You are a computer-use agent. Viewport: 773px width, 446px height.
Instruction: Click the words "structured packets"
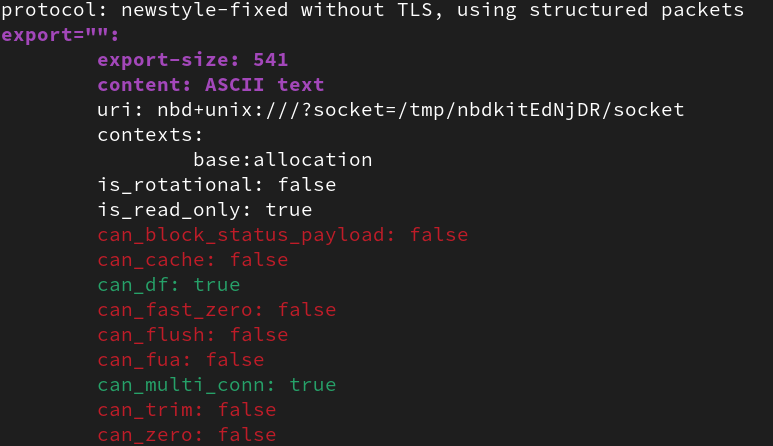635,10
